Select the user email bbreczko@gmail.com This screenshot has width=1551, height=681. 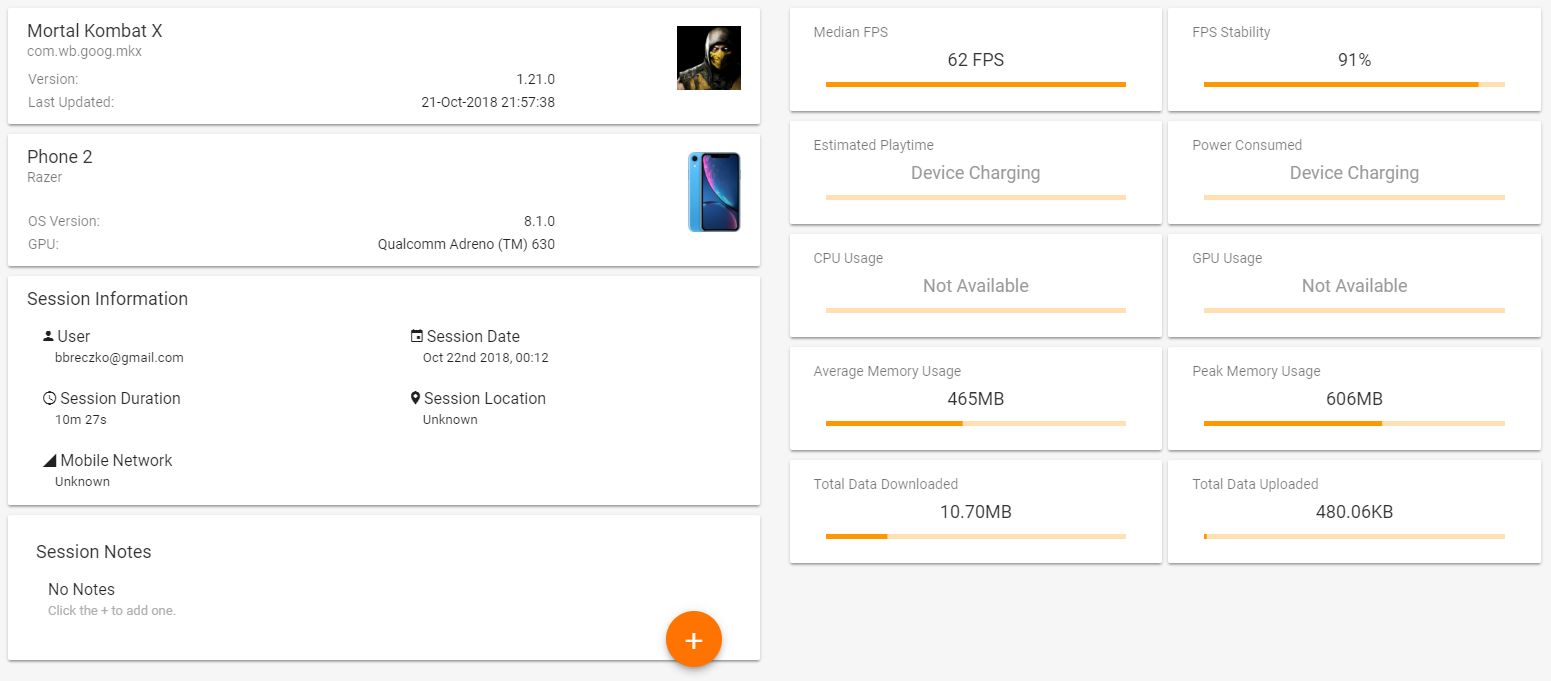(119, 357)
